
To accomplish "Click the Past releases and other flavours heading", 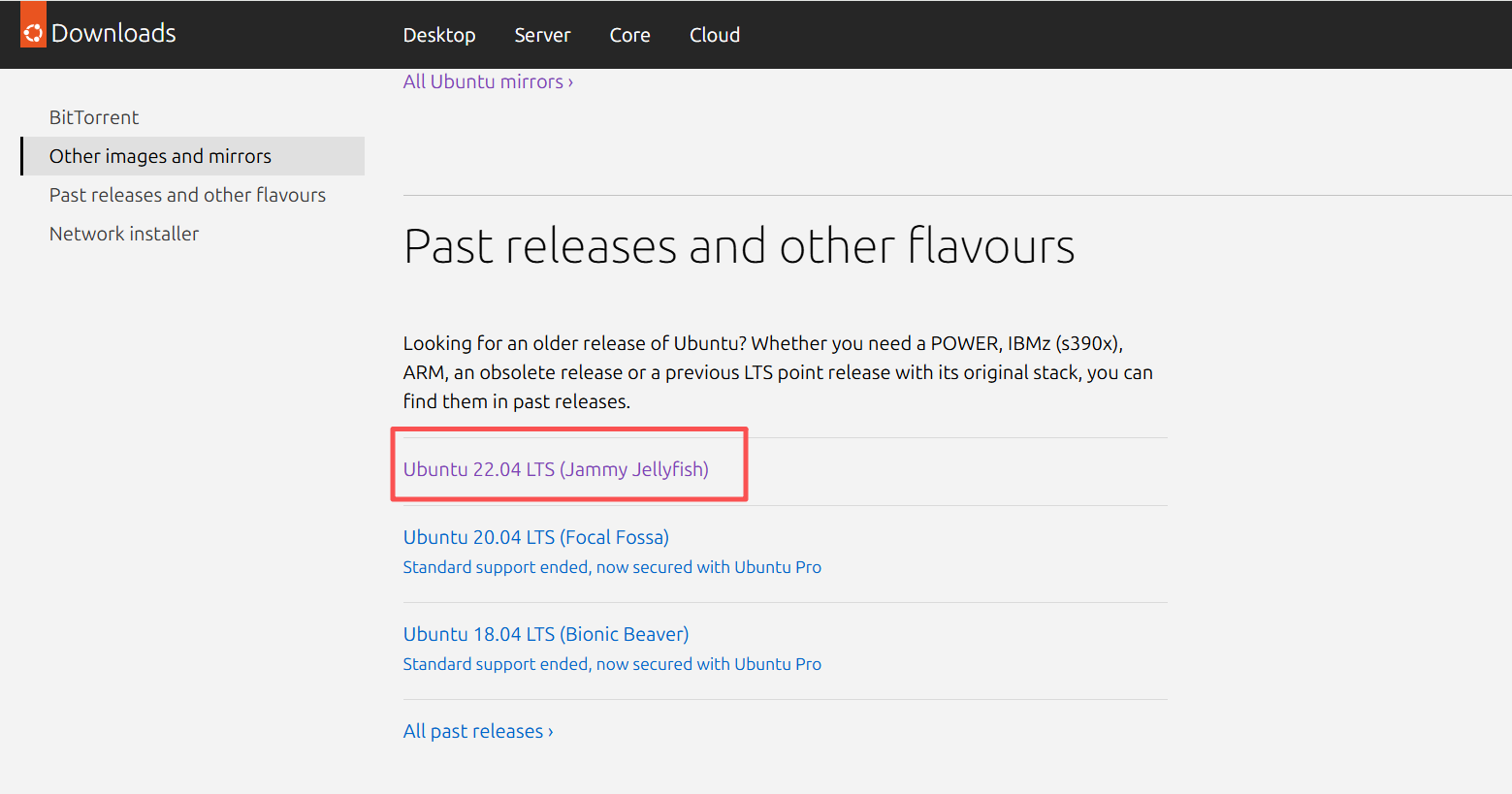I will [x=739, y=246].
